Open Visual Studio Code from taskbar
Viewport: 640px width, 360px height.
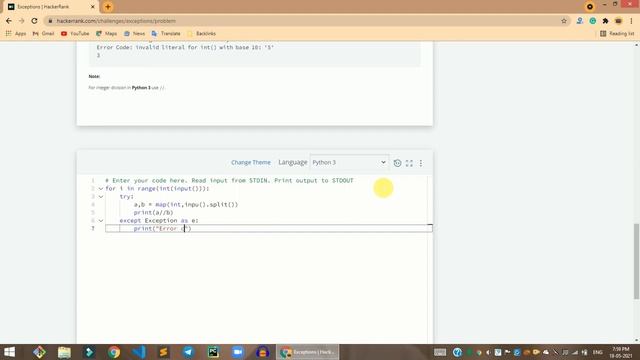pos(139,352)
